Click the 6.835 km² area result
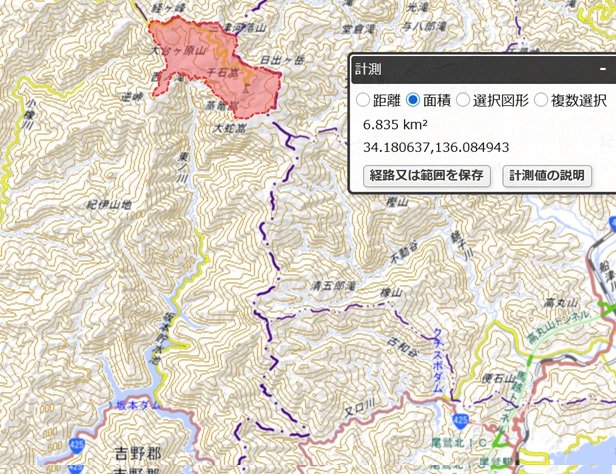 pos(395,124)
